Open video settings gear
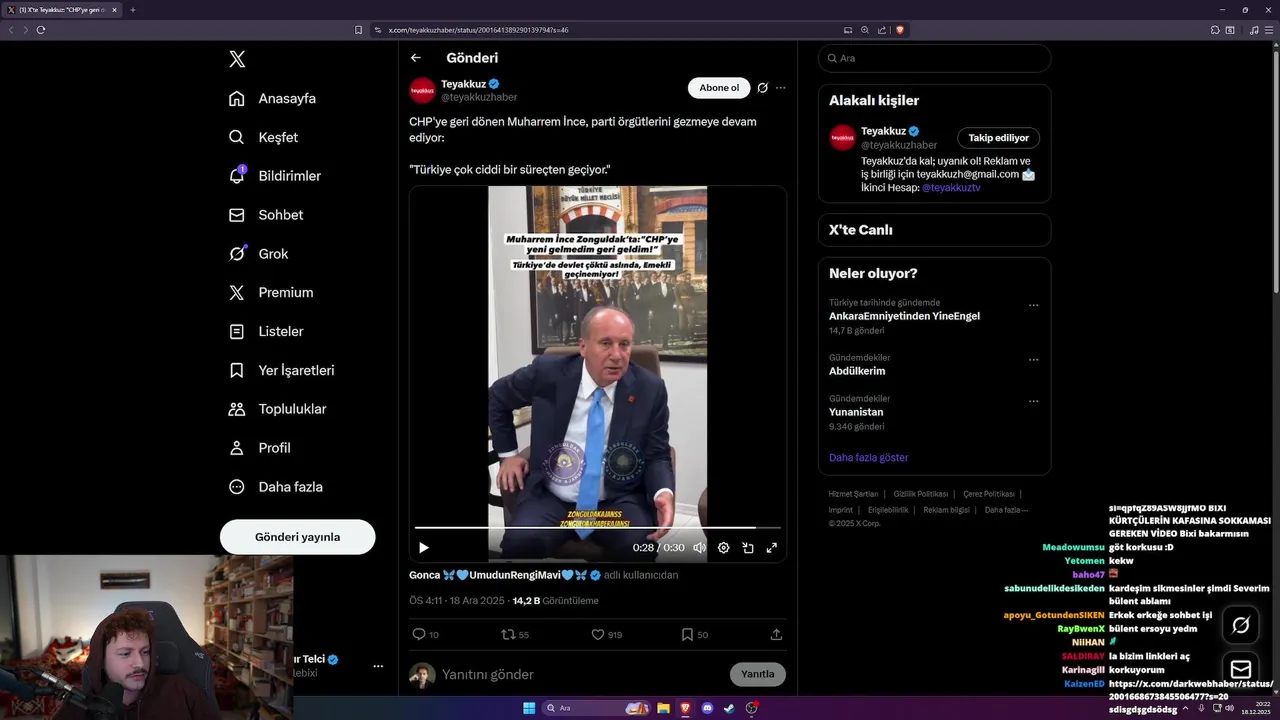Viewport: 1280px width, 720px height. tap(723, 547)
